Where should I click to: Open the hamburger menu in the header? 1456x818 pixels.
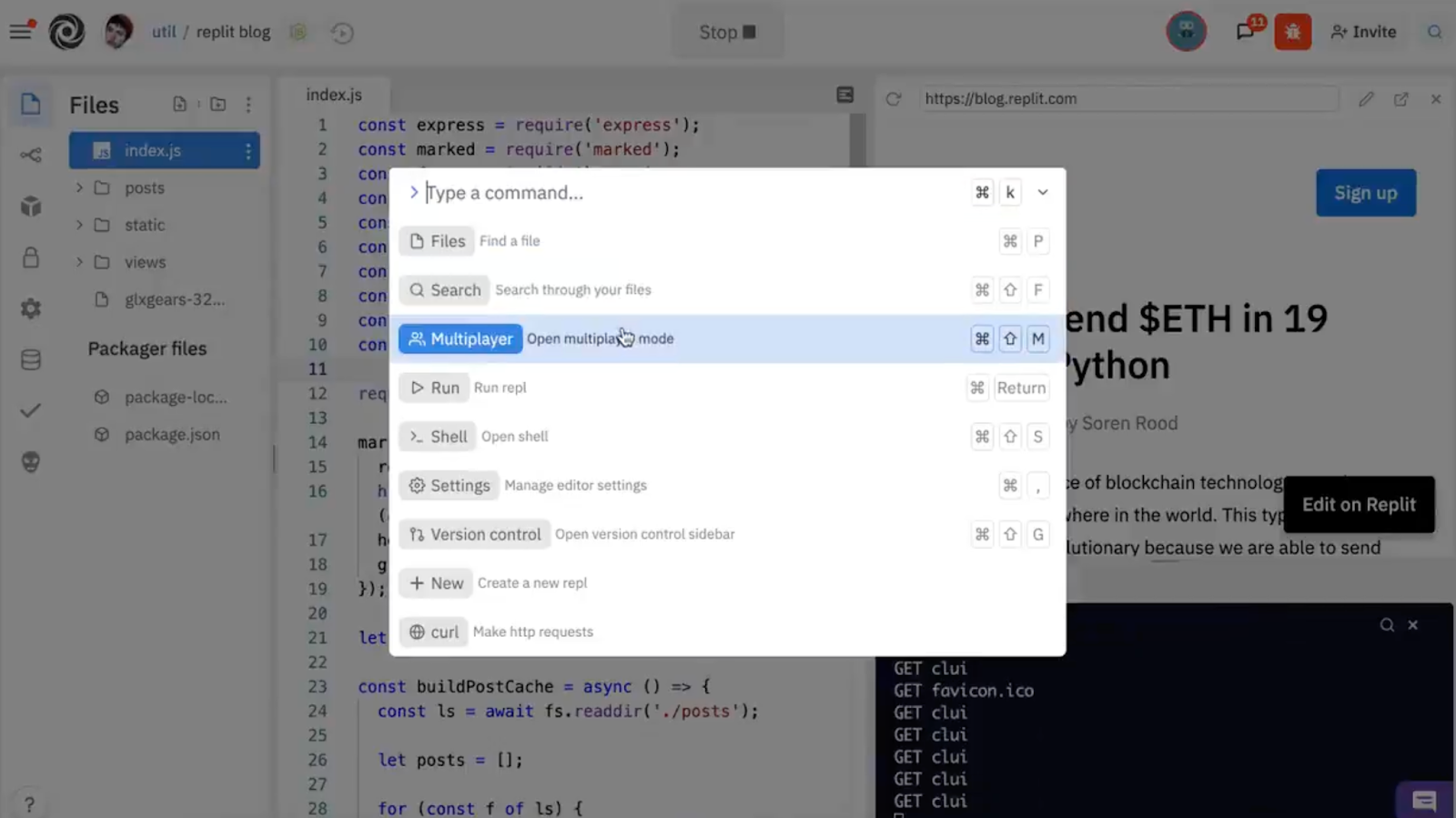tap(20, 32)
